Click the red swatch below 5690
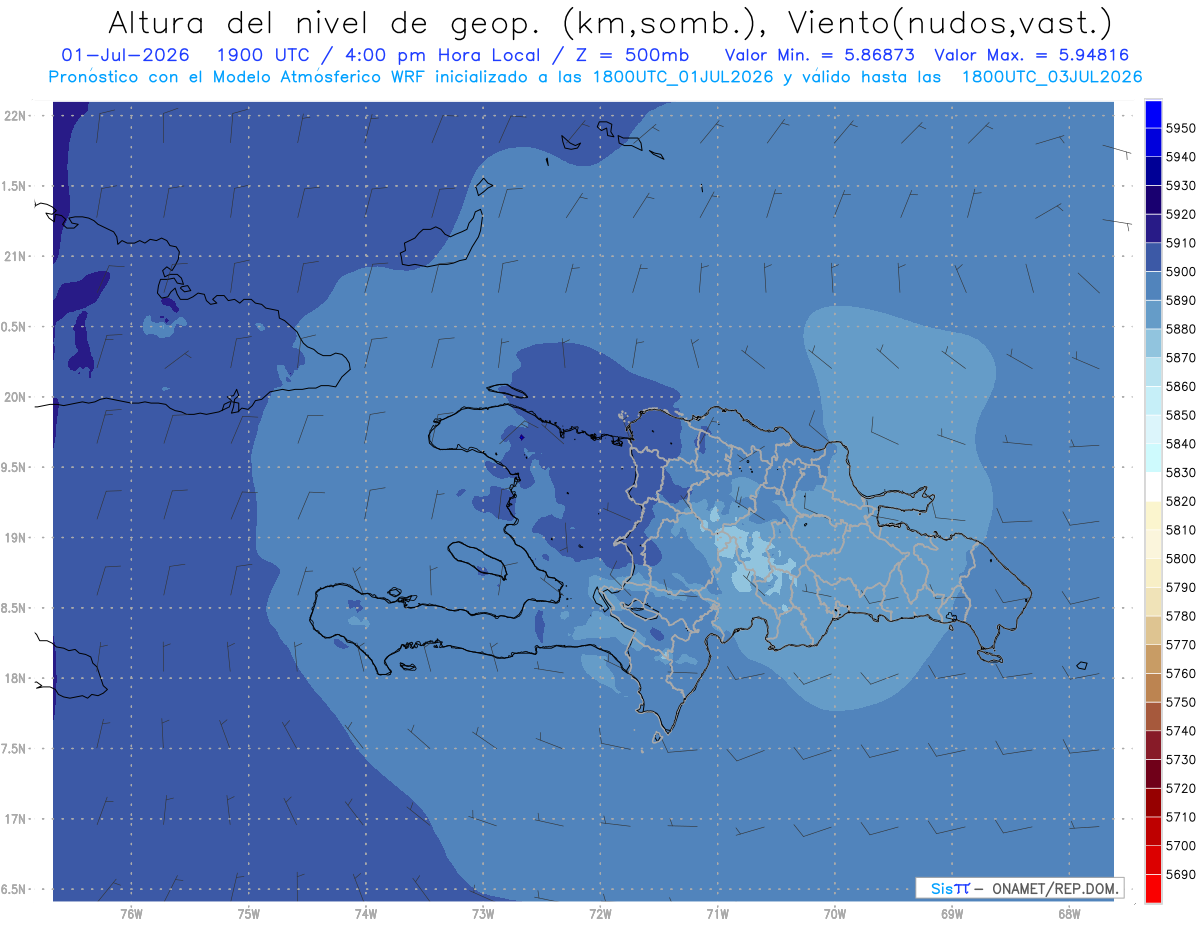The height and width of the screenshot is (927, 1200). tap(1153, 888)
